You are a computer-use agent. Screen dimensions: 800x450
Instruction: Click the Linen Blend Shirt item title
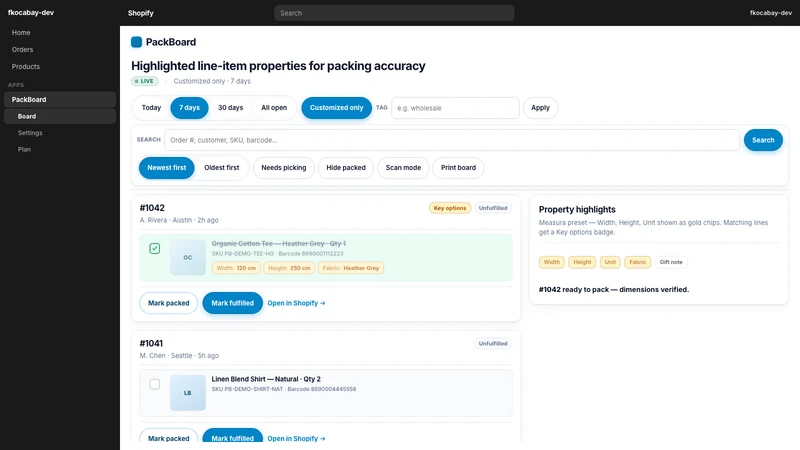click(x=266, y=379)
